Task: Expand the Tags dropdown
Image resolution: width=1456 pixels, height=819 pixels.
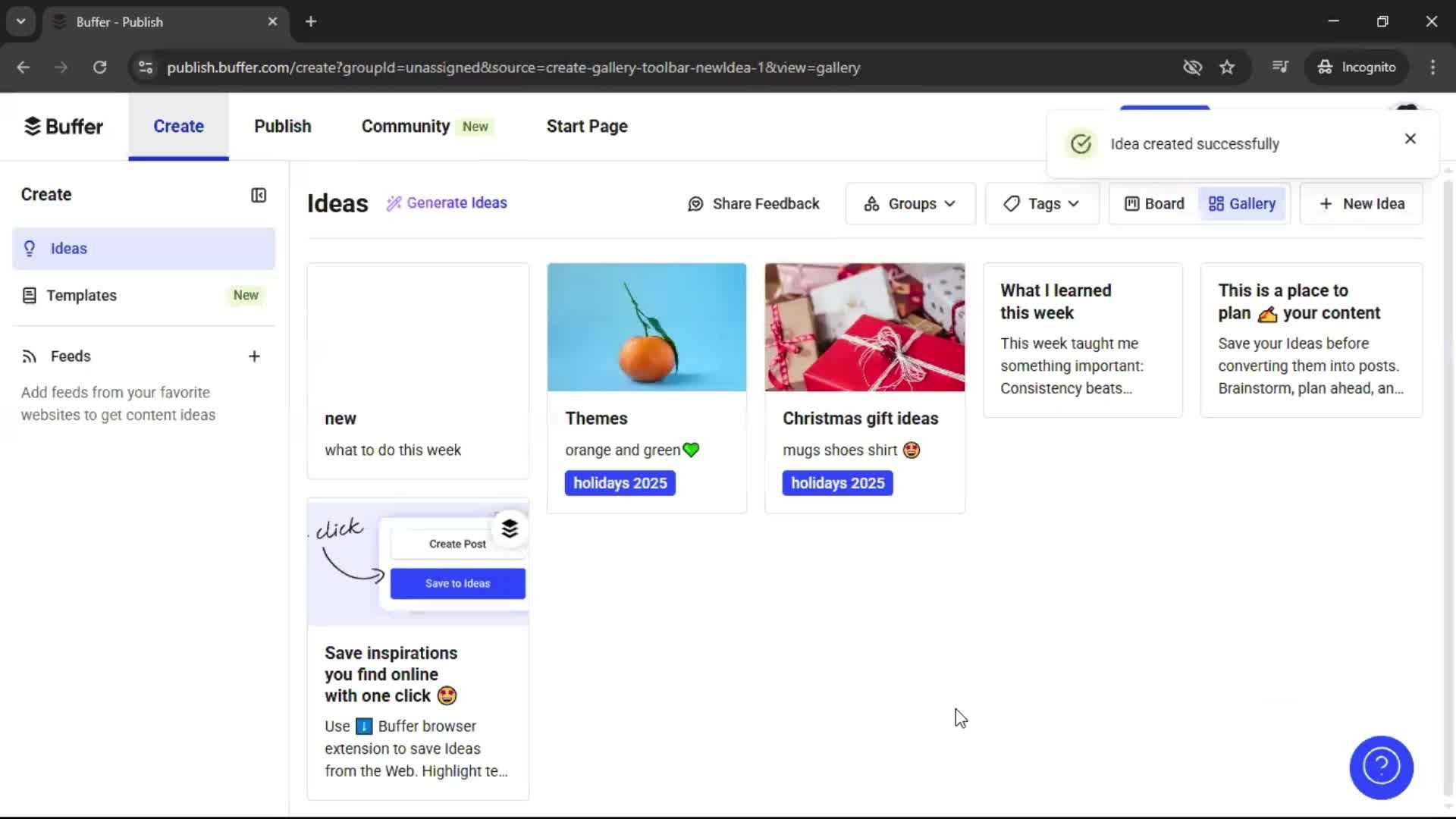Action: pyautogui.click(x=1042, y=203)
